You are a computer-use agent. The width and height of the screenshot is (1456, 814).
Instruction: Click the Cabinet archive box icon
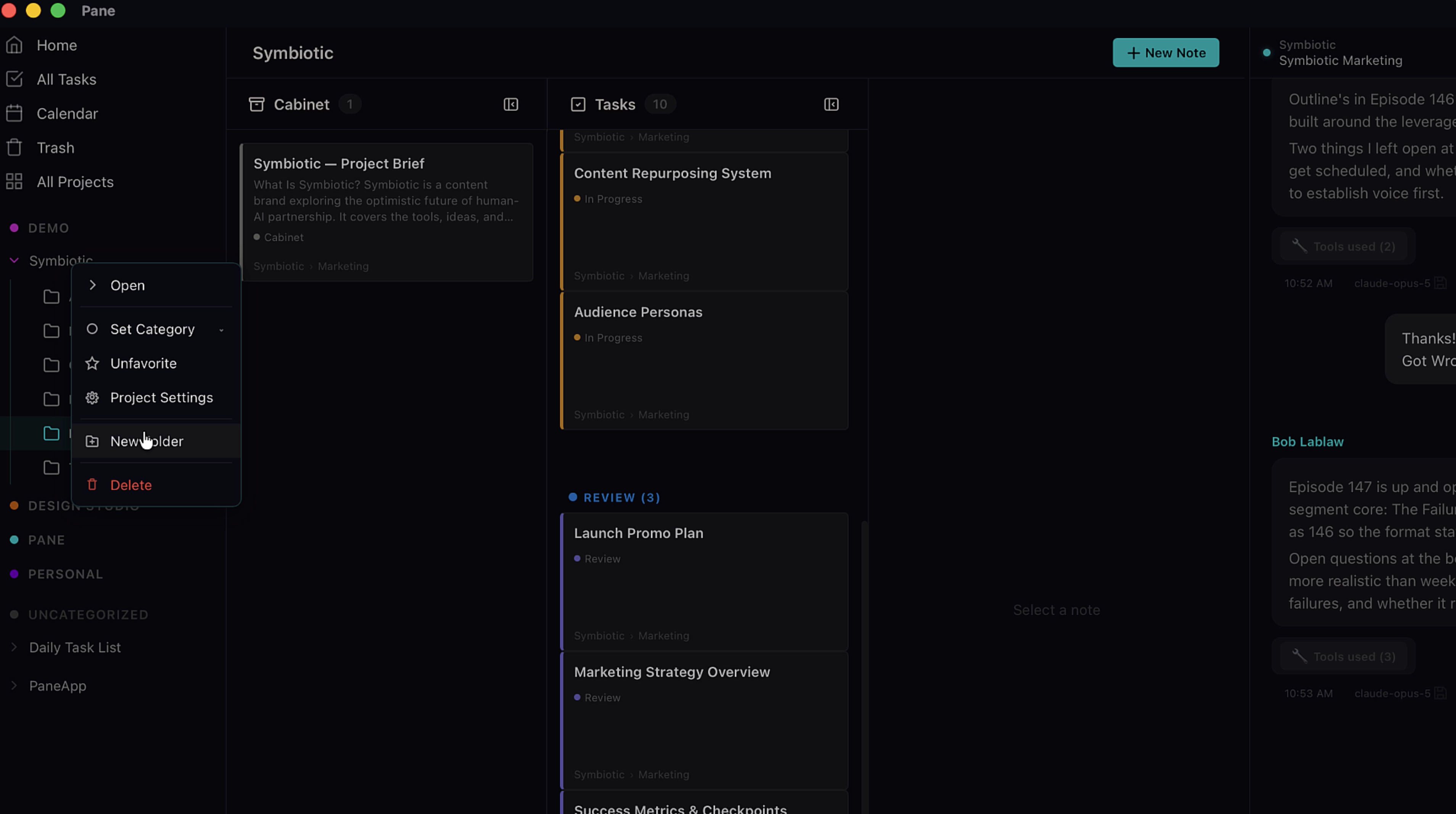point(257,105)
